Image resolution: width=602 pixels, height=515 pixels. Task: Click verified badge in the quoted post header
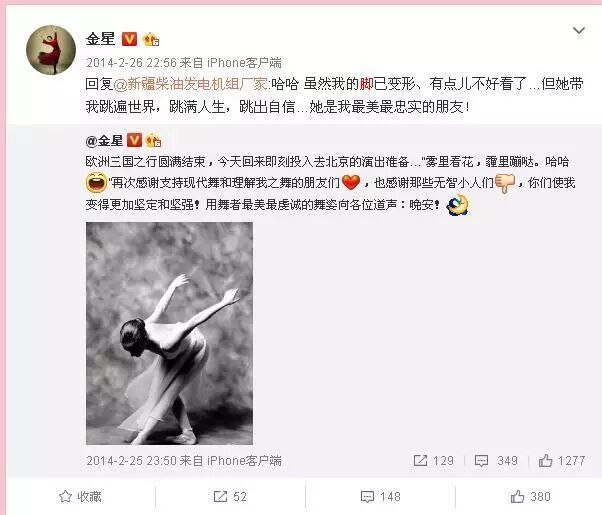pyautogui.click(x=134, y=141)
